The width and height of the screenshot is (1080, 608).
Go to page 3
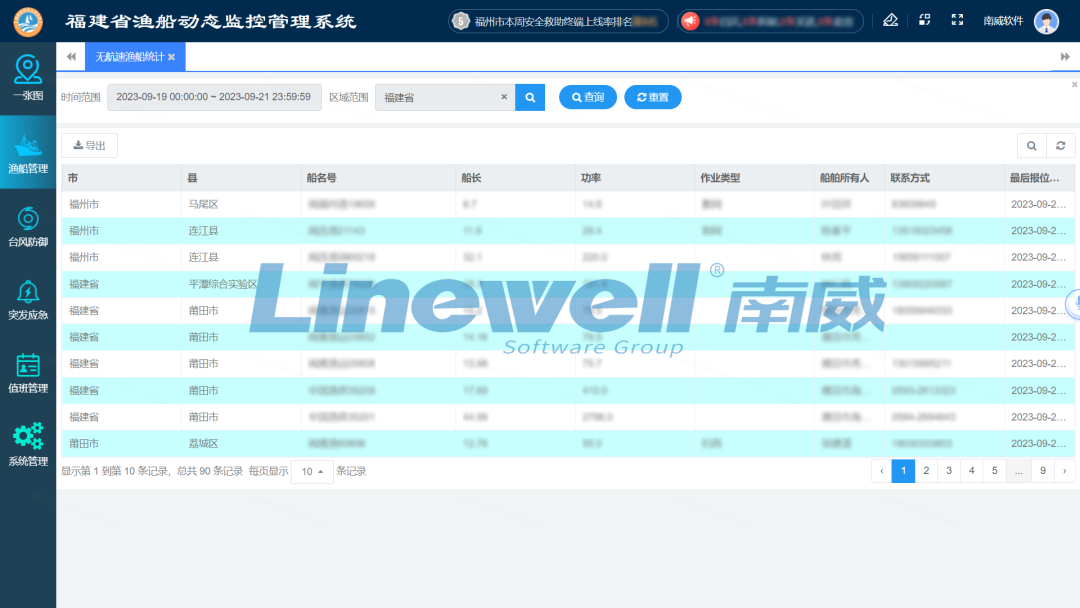pos(949,471)
